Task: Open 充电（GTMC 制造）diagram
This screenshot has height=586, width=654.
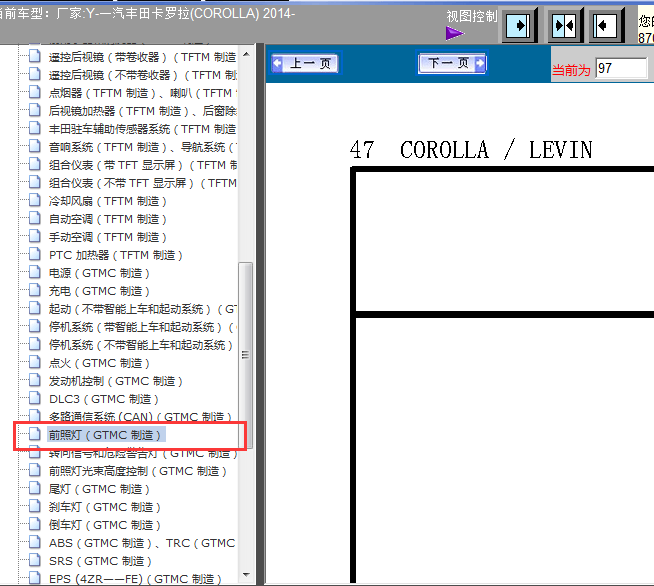Action: (x=99, y=291)
